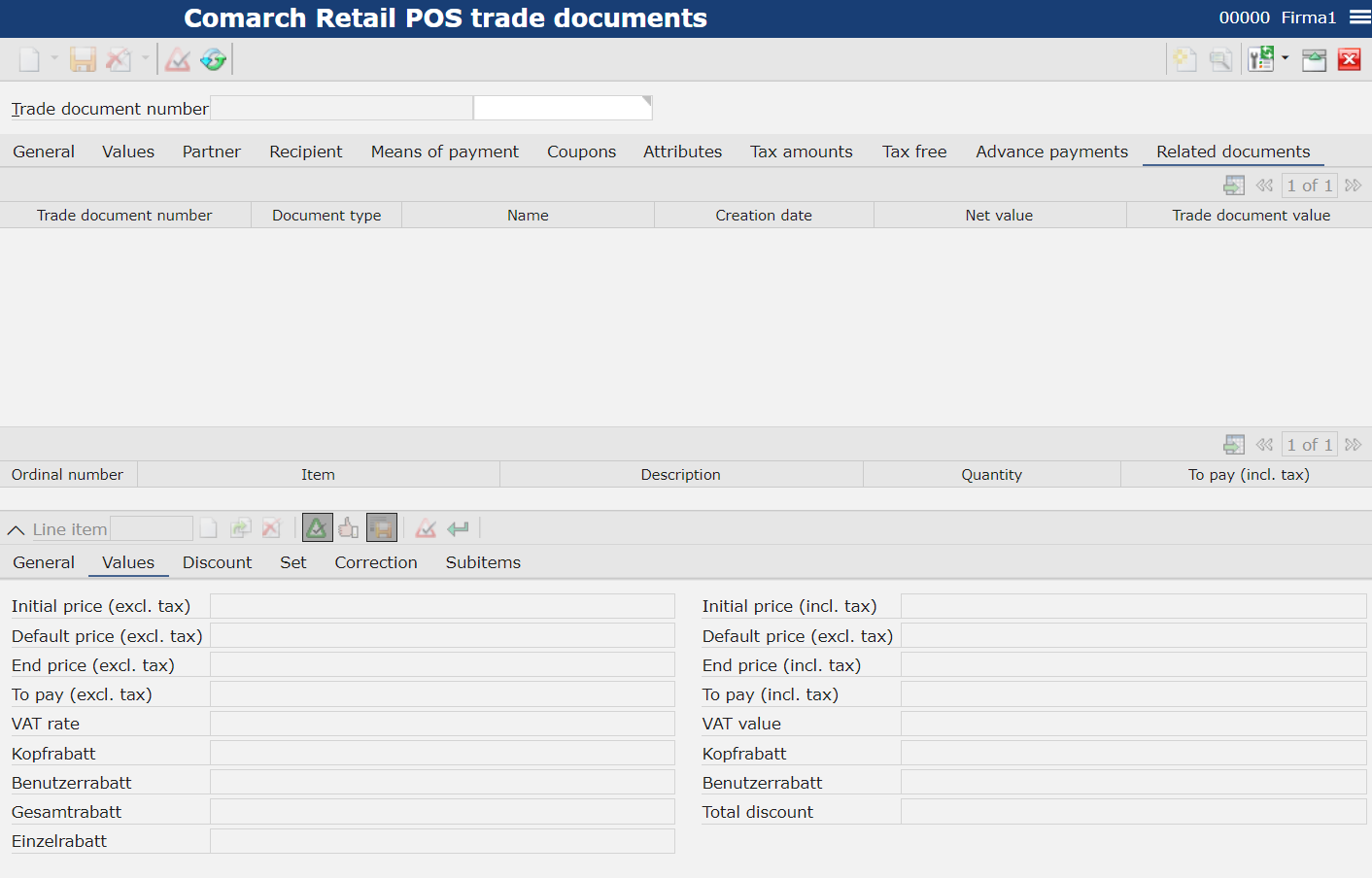Click the duplicate line item icon
This screenshot has height=878, width=1372.
pyautogui.click(x=240, y=528)
